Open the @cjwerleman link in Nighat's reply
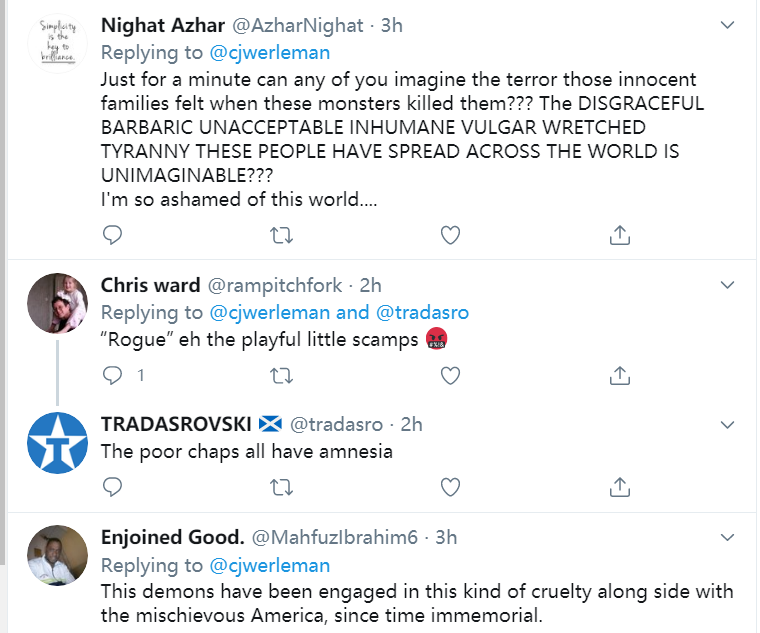This screenshot has height=633, width=760. click(268, 52)
